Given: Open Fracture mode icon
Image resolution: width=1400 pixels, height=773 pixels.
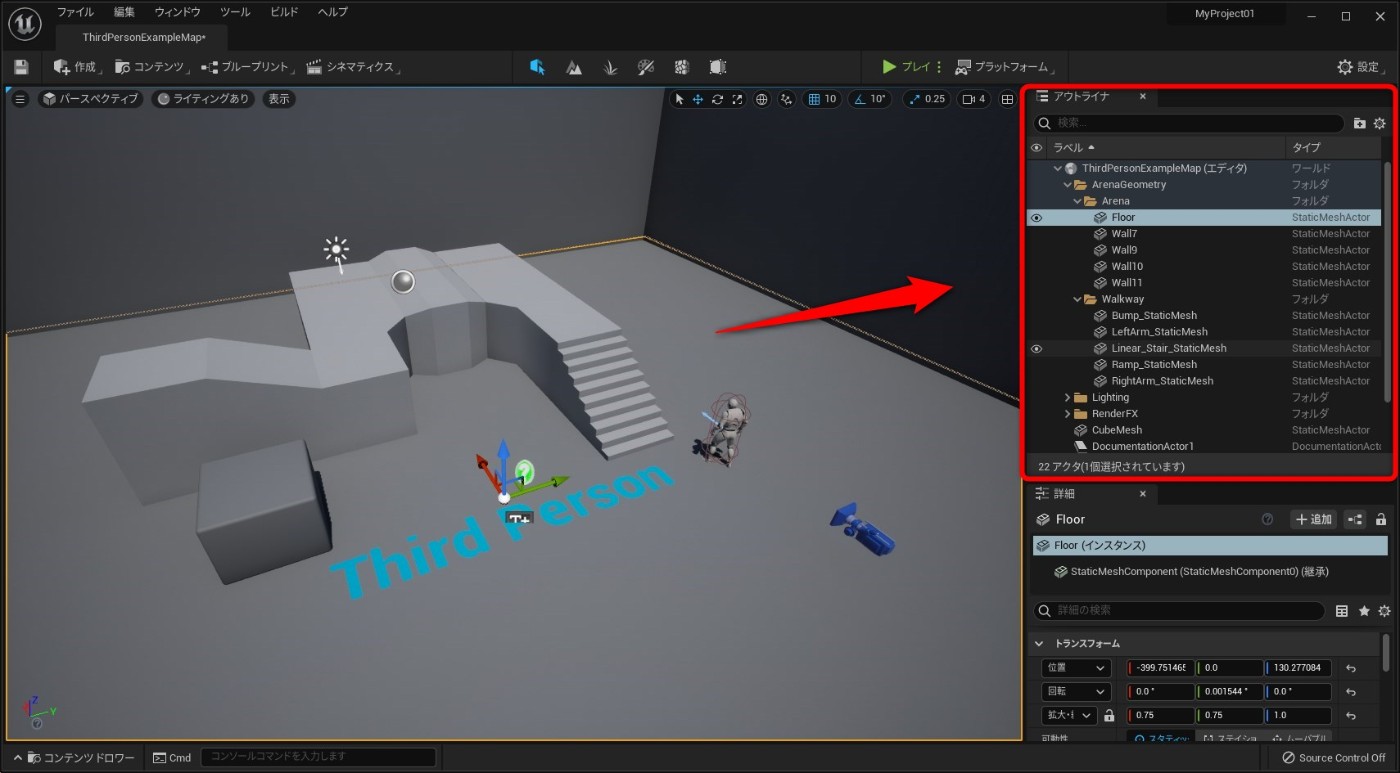Looking at the screenshot, I should (x=682, y=67).
